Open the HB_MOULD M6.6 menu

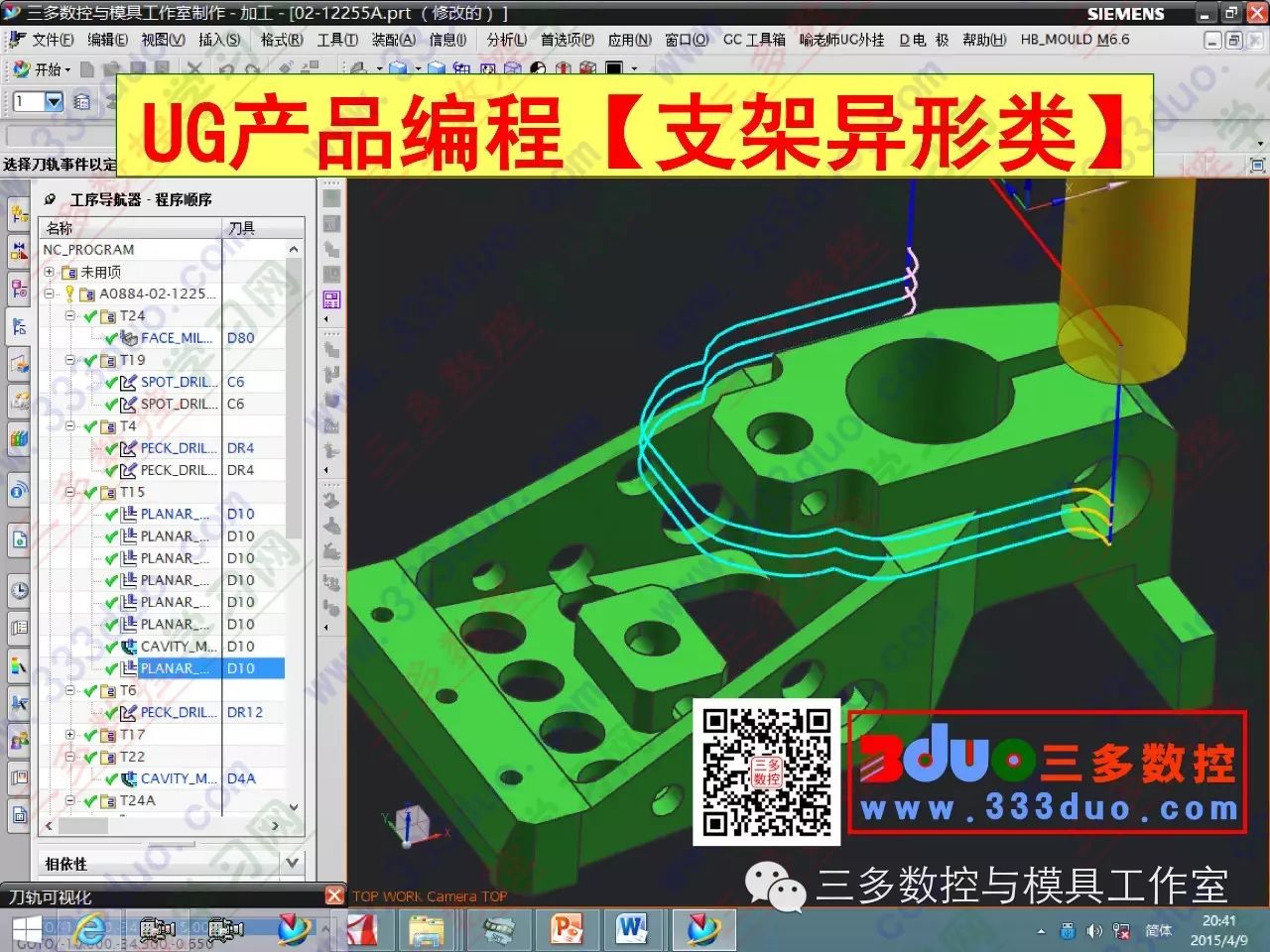1075,40
